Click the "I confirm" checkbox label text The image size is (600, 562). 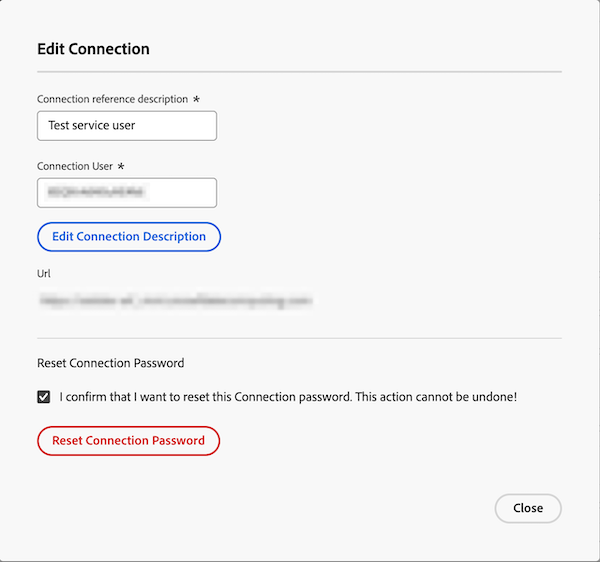click(x=200, y=397)
